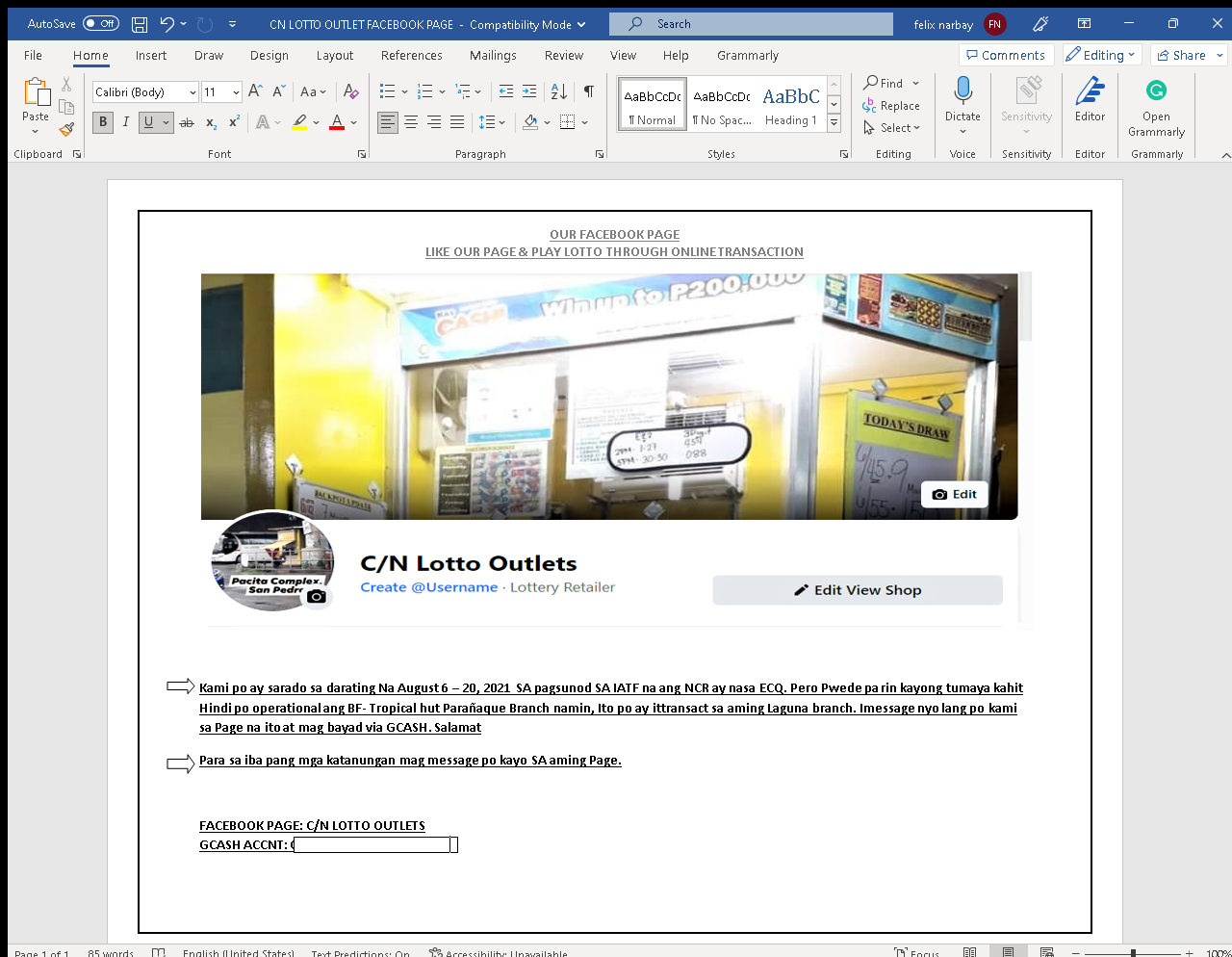Apply subscript formatting
Screen dimensions: 1232x957
point(211,122)
